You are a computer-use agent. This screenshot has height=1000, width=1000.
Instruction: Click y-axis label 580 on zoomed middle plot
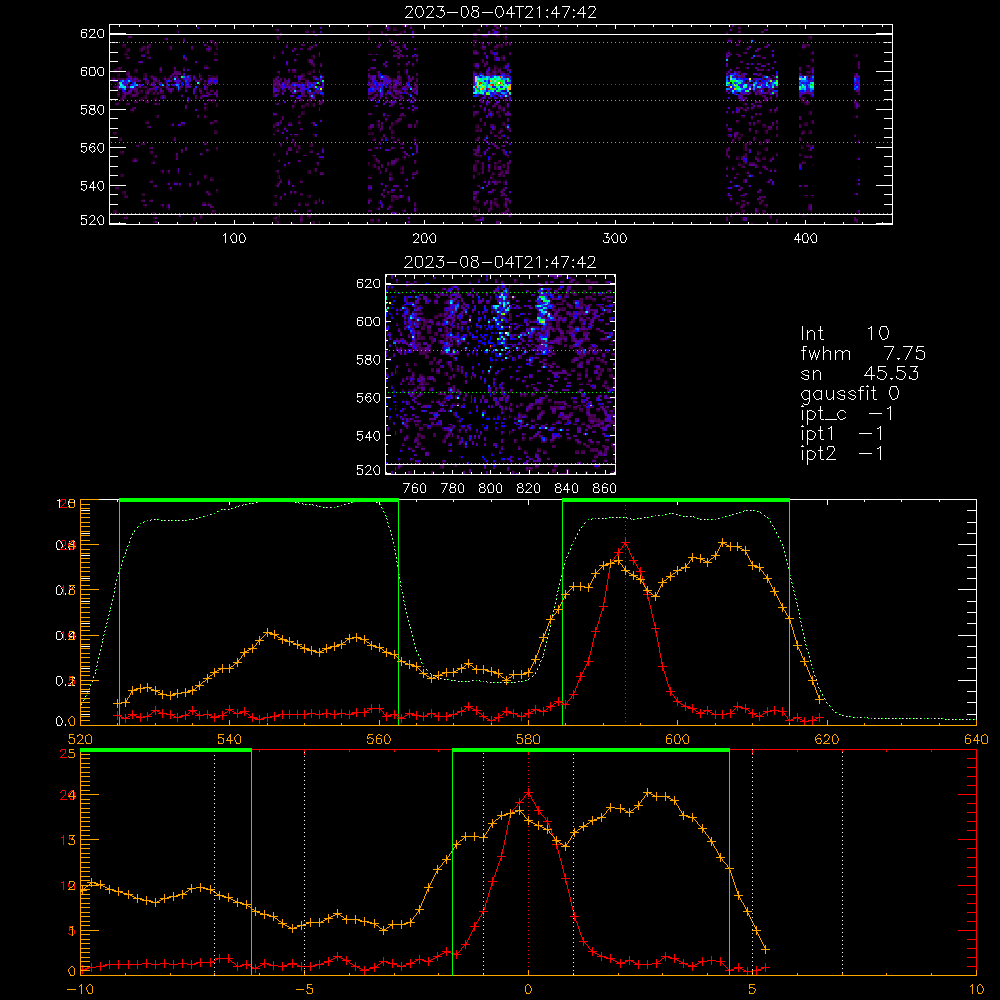click(x=368, y=360)
